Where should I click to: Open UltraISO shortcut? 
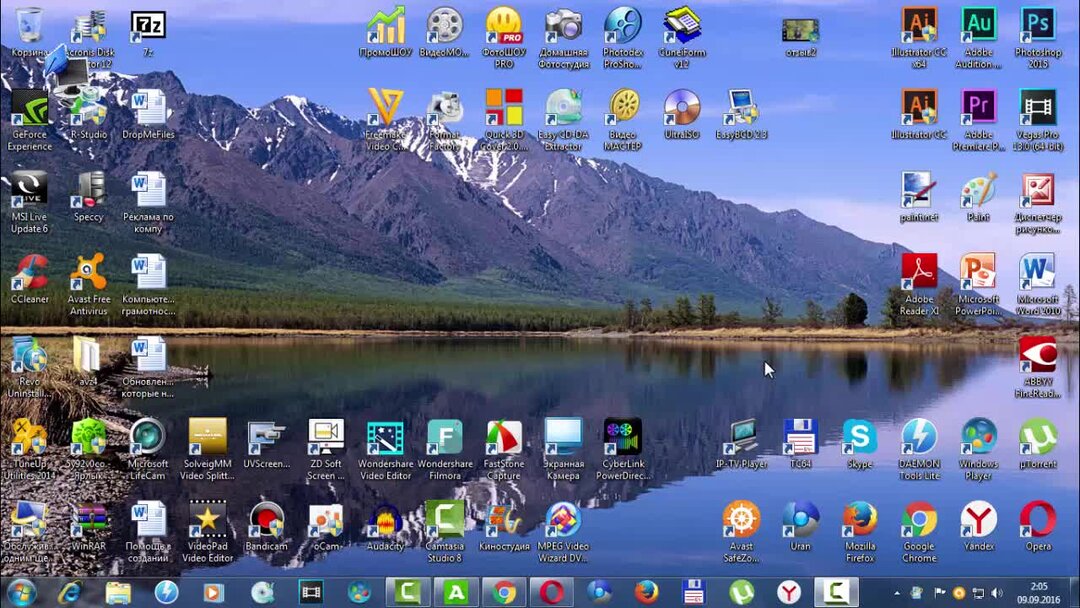click(682, 114)
